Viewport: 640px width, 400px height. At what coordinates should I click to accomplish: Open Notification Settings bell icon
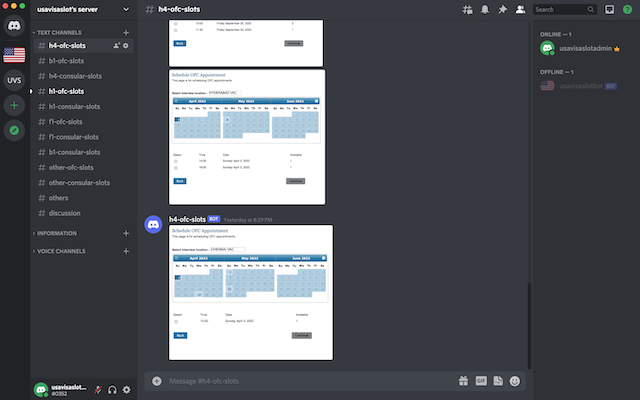(484, 9)
